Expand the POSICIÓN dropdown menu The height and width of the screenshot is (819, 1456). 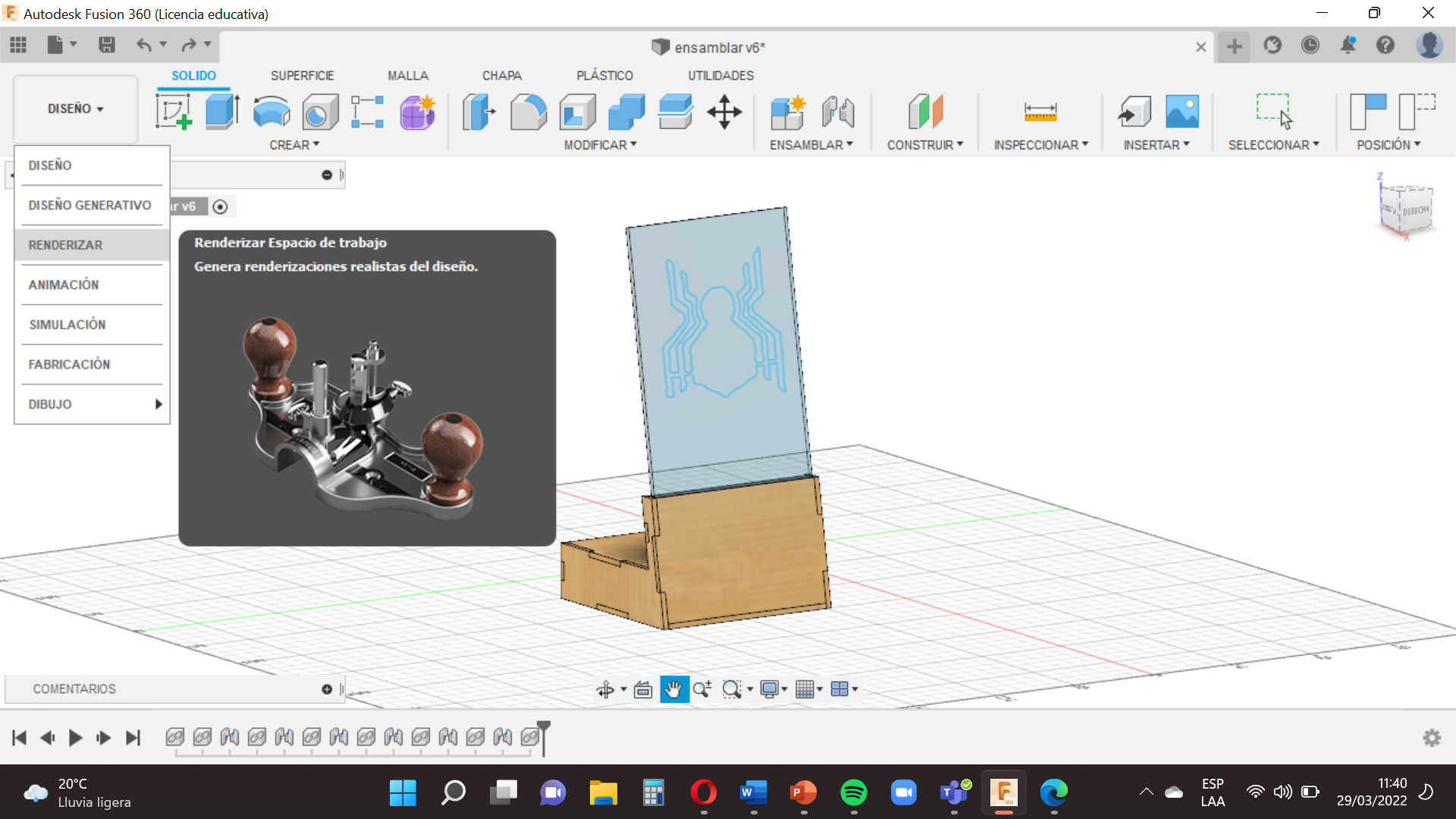click(x=1389, y=145)
